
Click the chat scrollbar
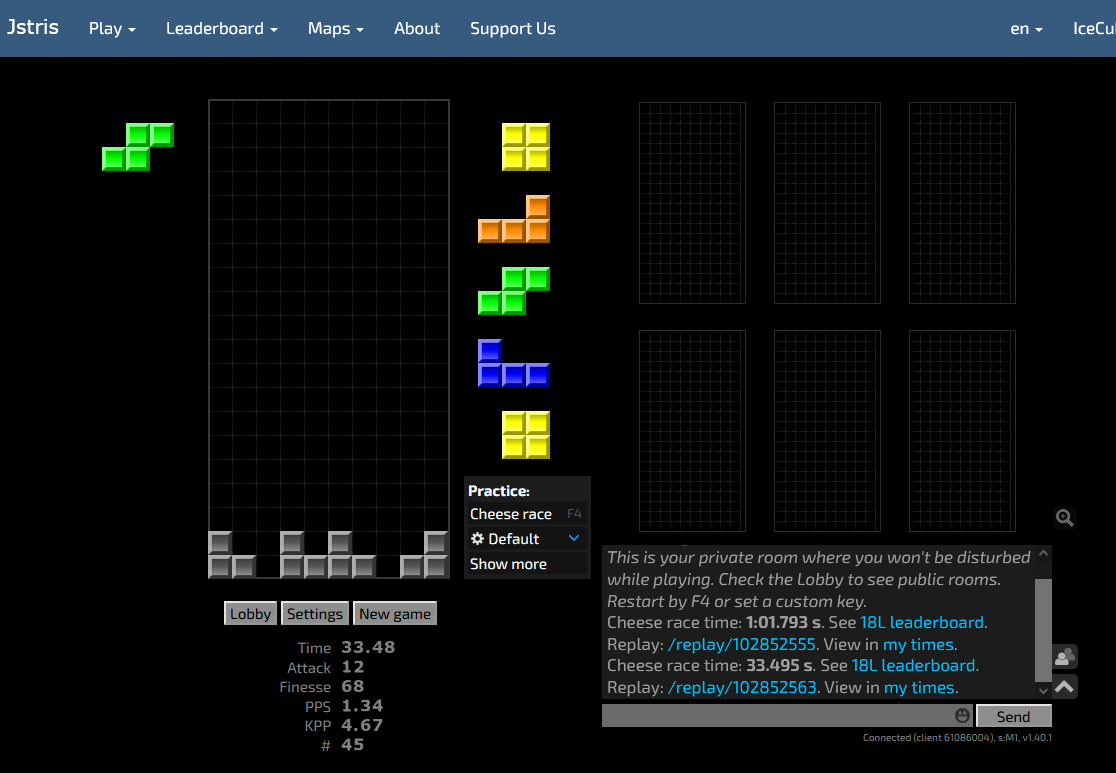pyautogui.click(x=1044, y=620)
